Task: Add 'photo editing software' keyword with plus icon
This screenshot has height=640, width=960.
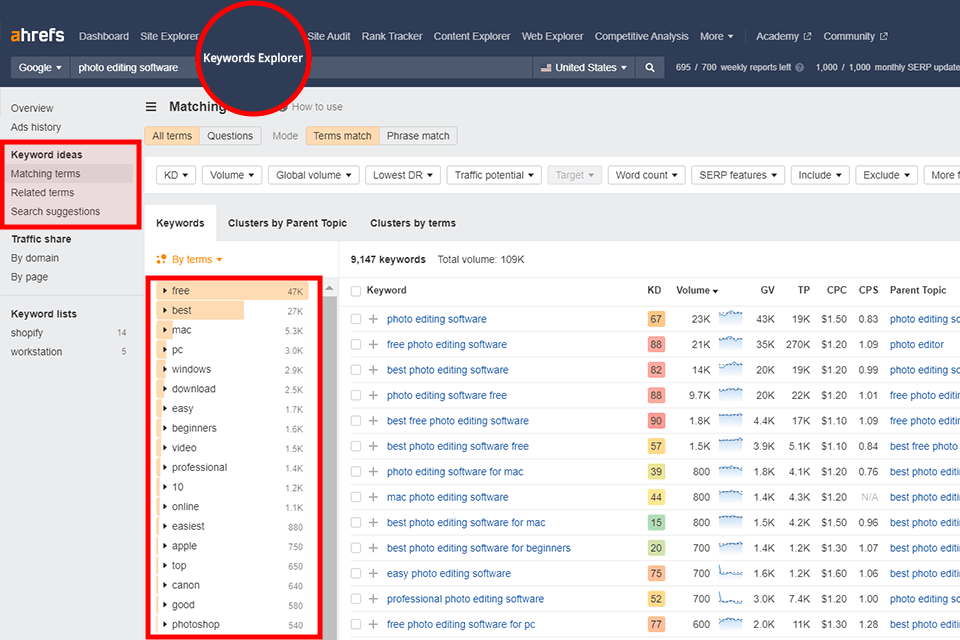Action: point(373,319)
